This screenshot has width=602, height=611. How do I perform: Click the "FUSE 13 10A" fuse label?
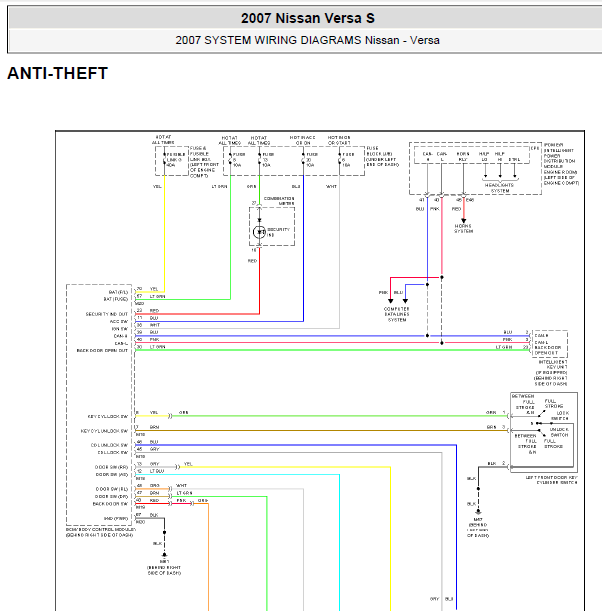(x=268, y=160)
